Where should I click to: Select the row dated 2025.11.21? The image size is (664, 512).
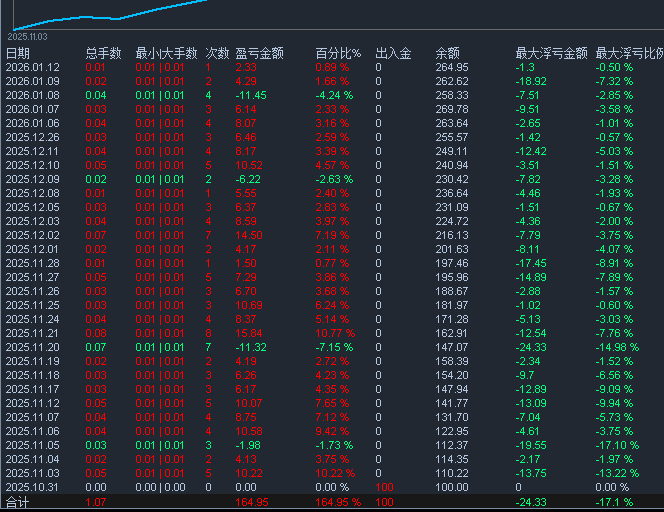32,333
